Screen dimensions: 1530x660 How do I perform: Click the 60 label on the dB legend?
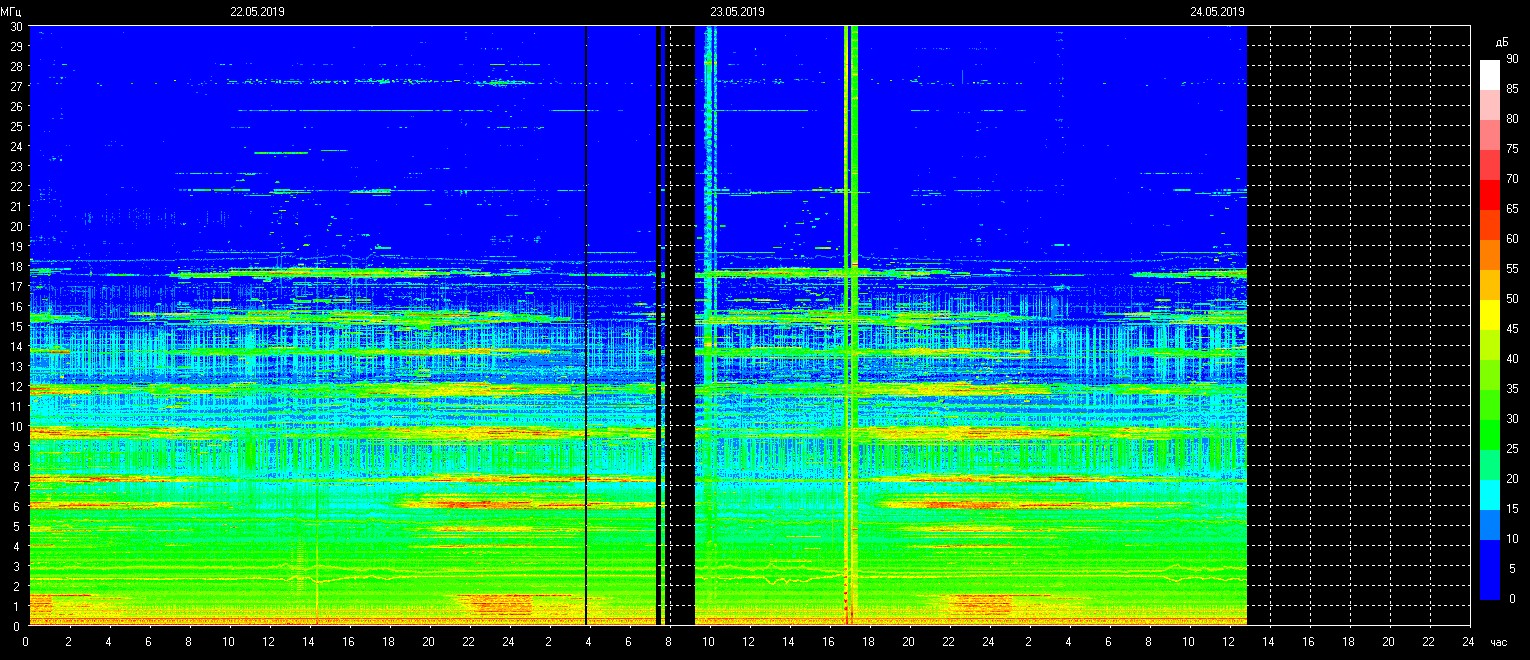pos(1512,239)
